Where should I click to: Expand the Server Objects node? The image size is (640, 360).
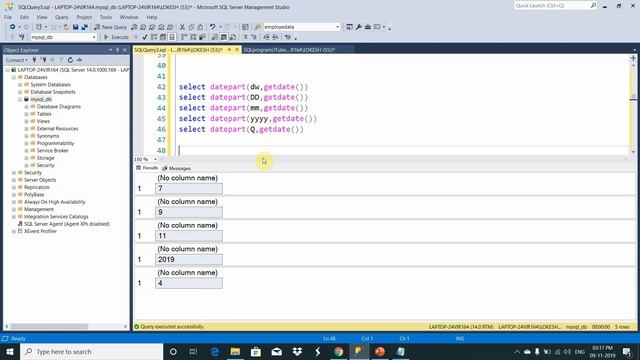tap(13, 180)
